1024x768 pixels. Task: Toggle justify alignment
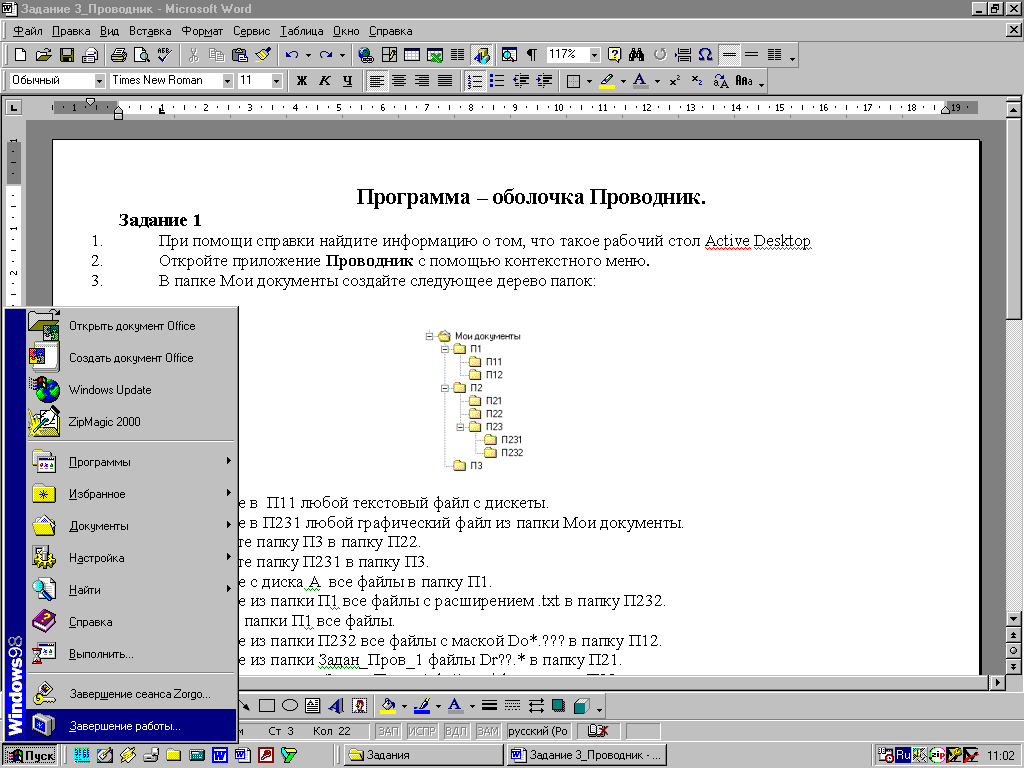click(x=445, y=80)
